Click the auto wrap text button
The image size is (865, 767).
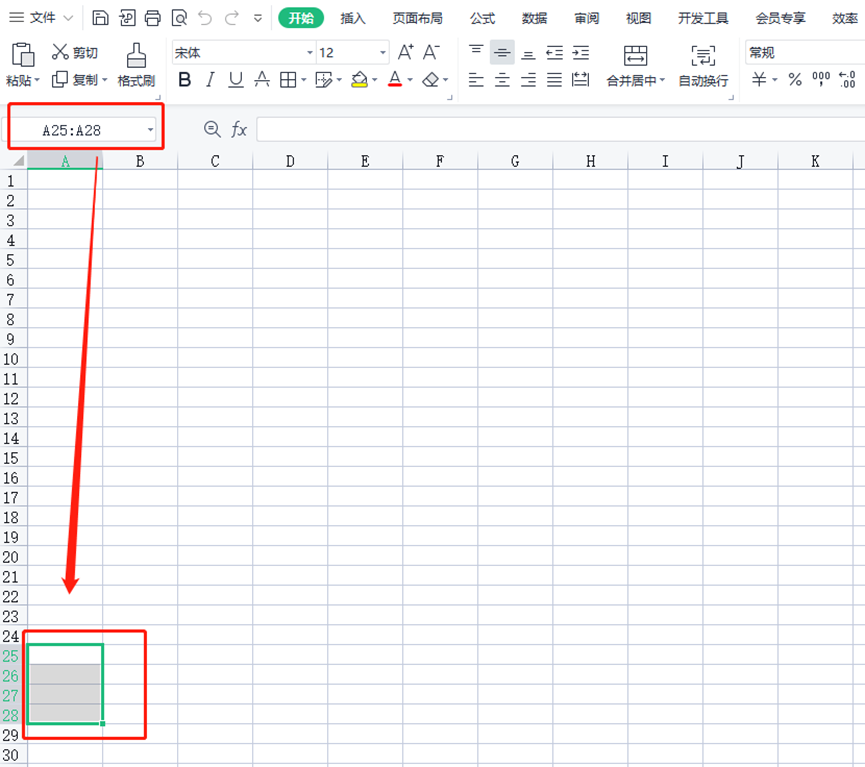(x=703, y=66)
